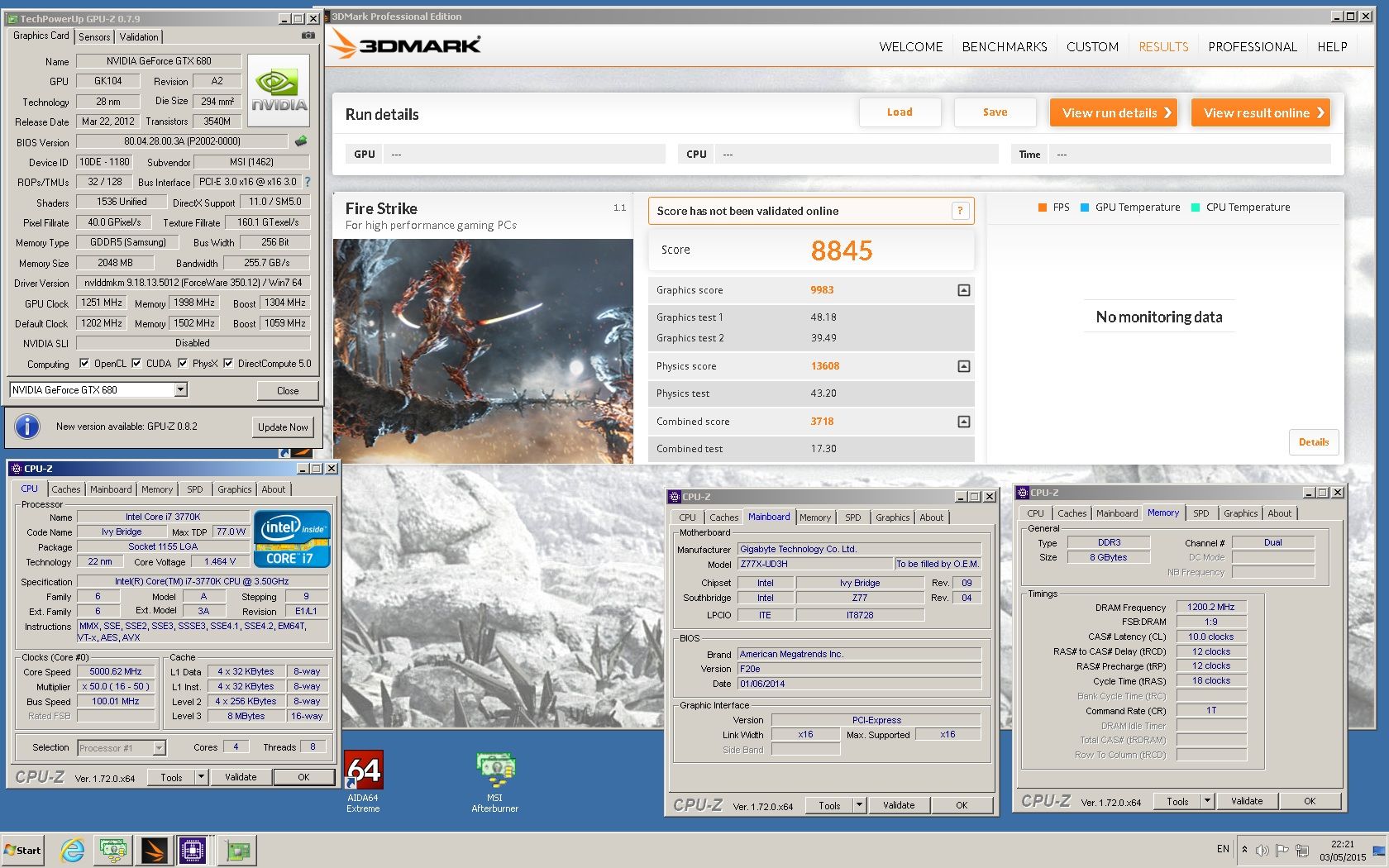Click the CPU Temperature legend color swatch

pos(1196,207)
